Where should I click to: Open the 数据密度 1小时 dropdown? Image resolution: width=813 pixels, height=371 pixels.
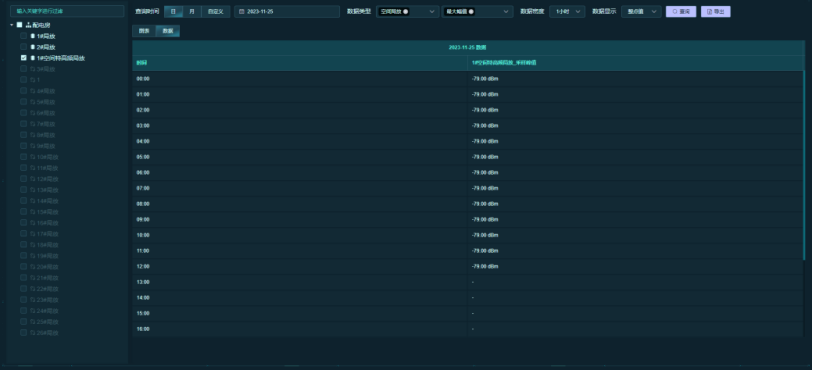(x=567, y=11)
